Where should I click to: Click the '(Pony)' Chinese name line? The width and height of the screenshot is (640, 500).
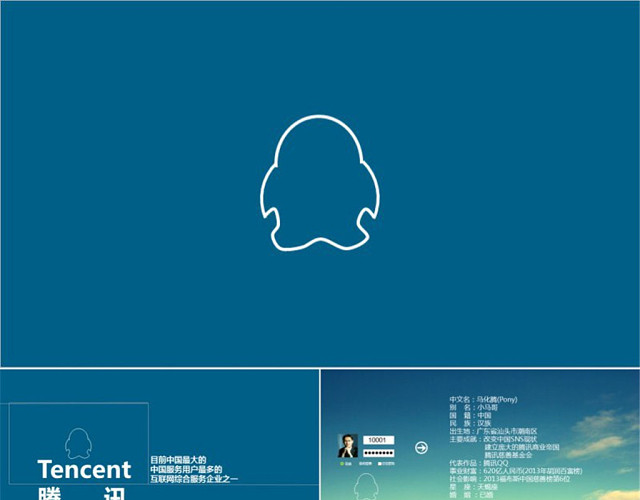(483, 400)
